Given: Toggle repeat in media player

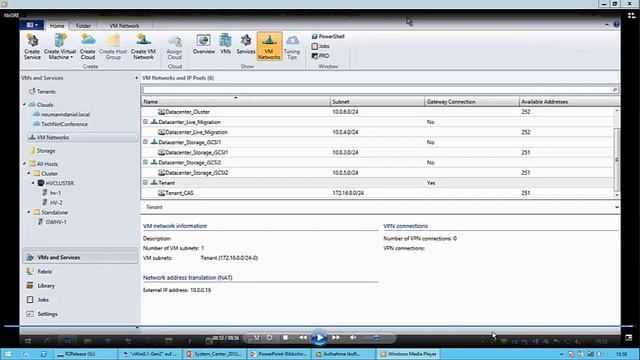Looking at the screenshot, I should pos(269,338).
